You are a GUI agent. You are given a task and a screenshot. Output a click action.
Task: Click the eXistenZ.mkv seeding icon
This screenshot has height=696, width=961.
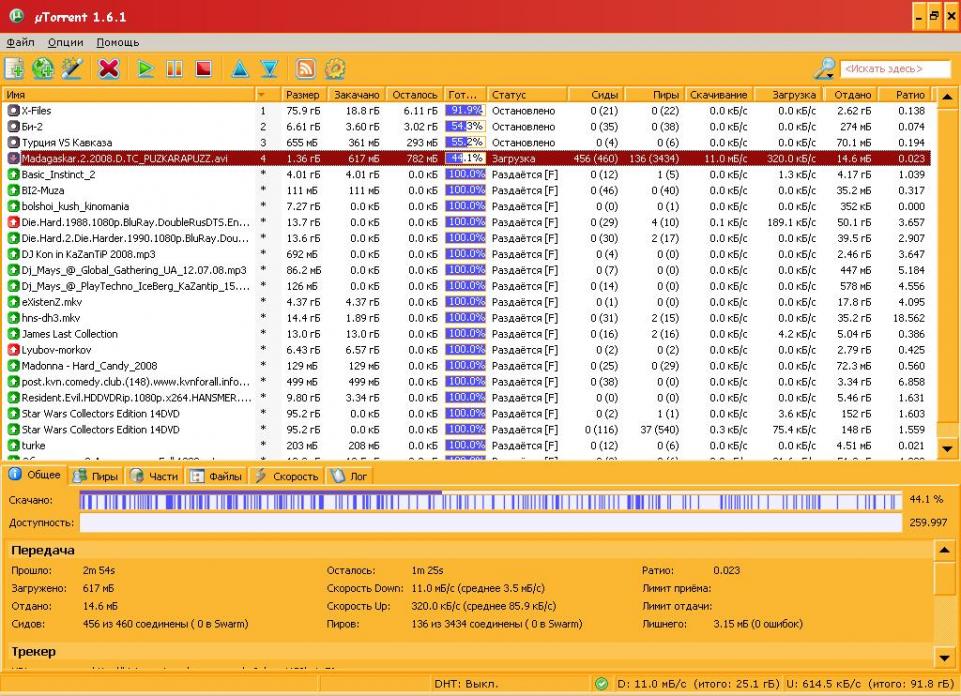point(13,302)
